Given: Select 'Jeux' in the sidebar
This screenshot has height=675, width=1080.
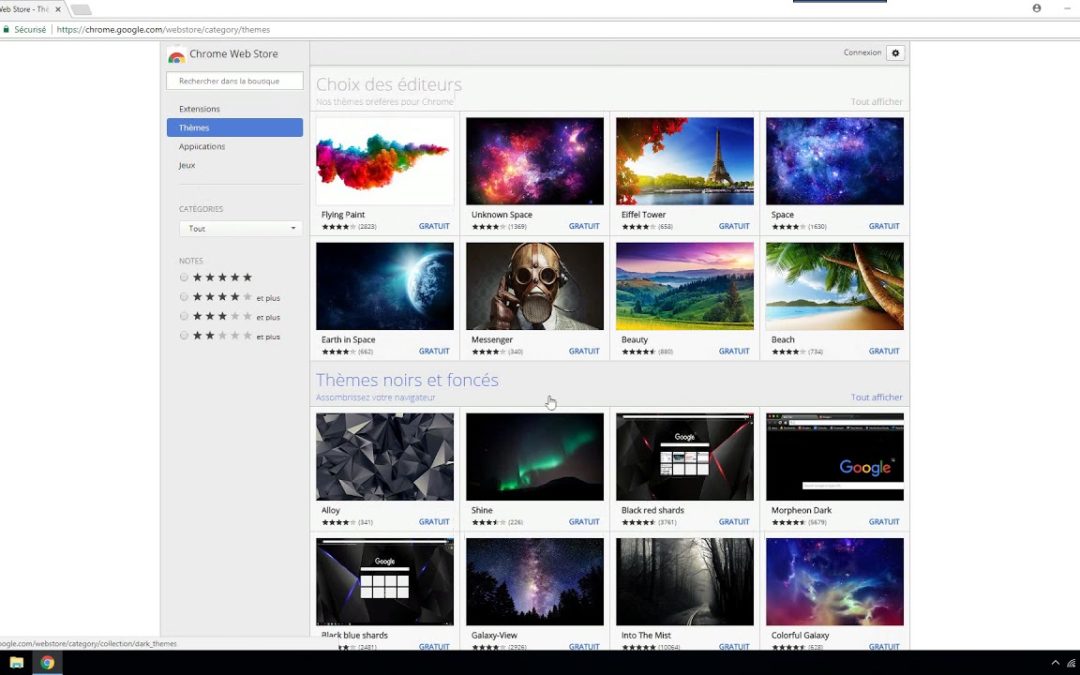Looking at the screenshot, I should point(186,165).
